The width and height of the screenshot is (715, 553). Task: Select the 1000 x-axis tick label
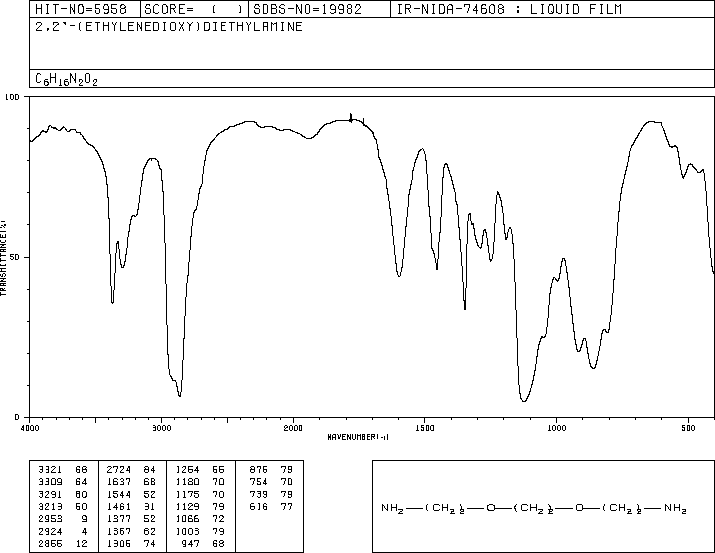556,428
